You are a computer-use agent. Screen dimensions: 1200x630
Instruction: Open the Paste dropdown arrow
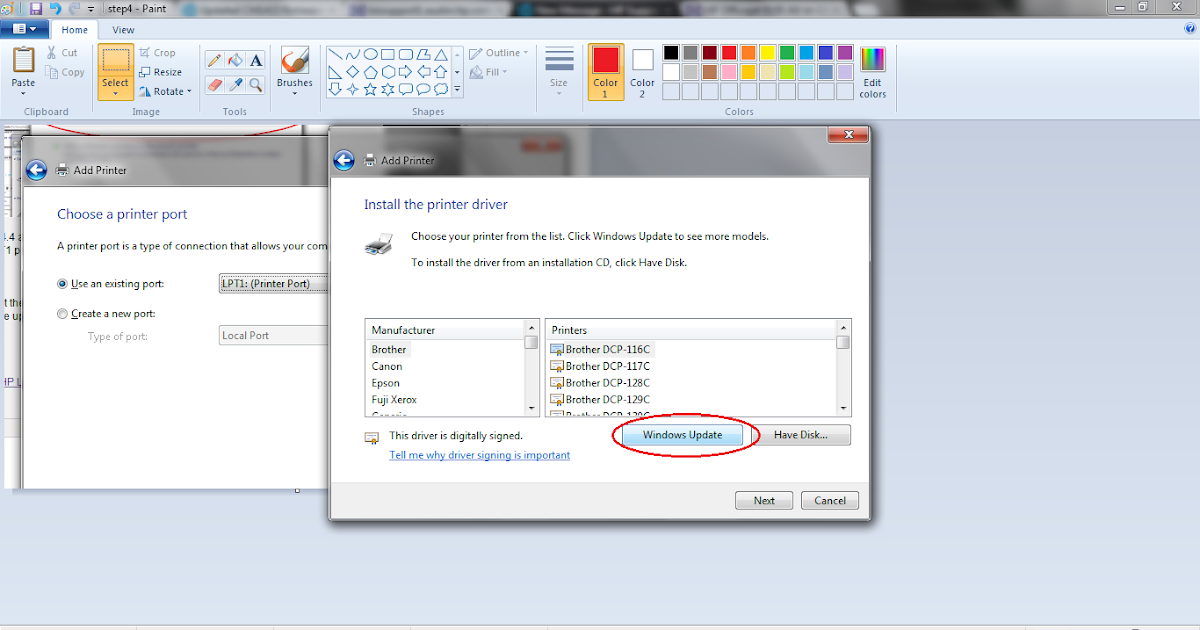coord(23,93)
